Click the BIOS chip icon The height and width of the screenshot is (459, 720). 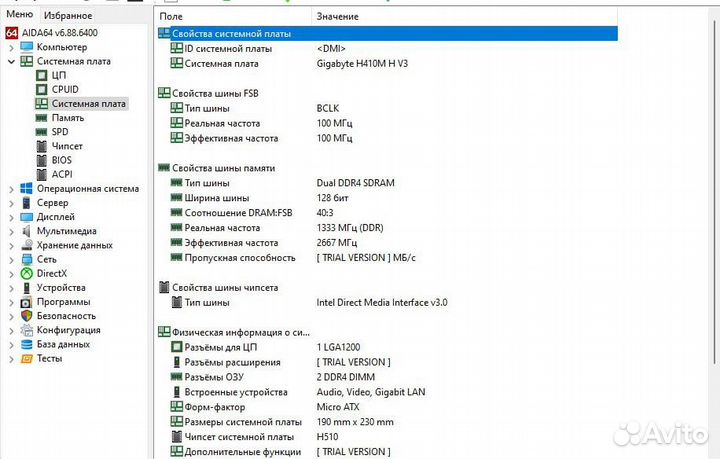pos(41,160)
